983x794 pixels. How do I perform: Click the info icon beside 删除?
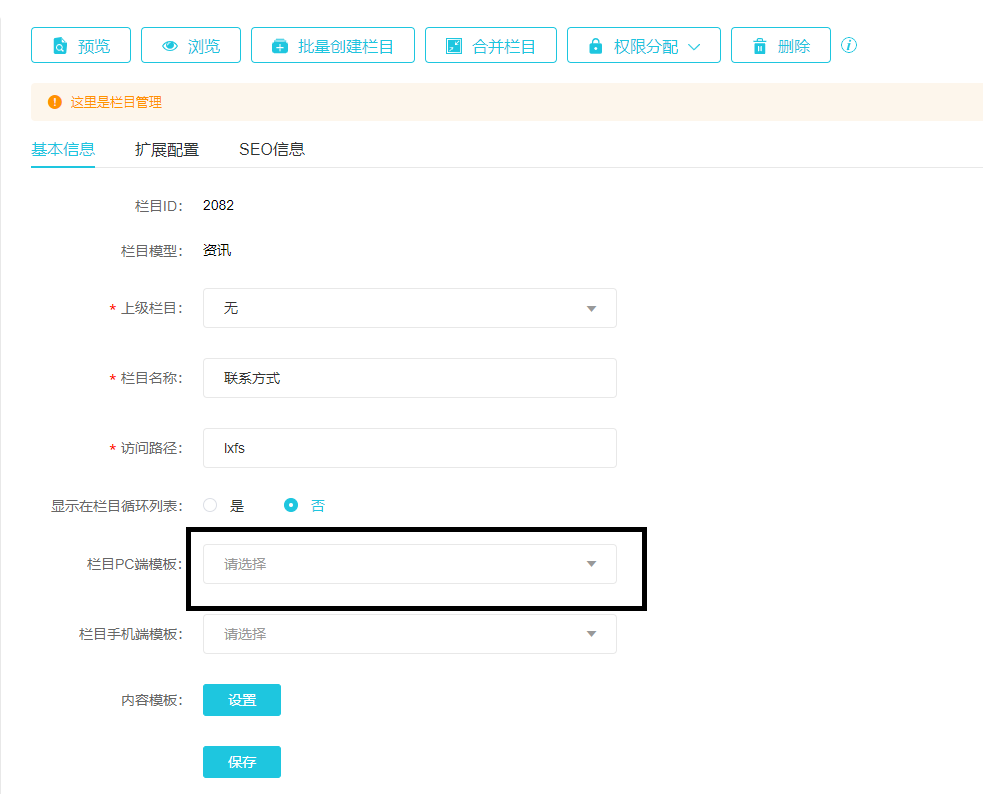tap(849, 46)
